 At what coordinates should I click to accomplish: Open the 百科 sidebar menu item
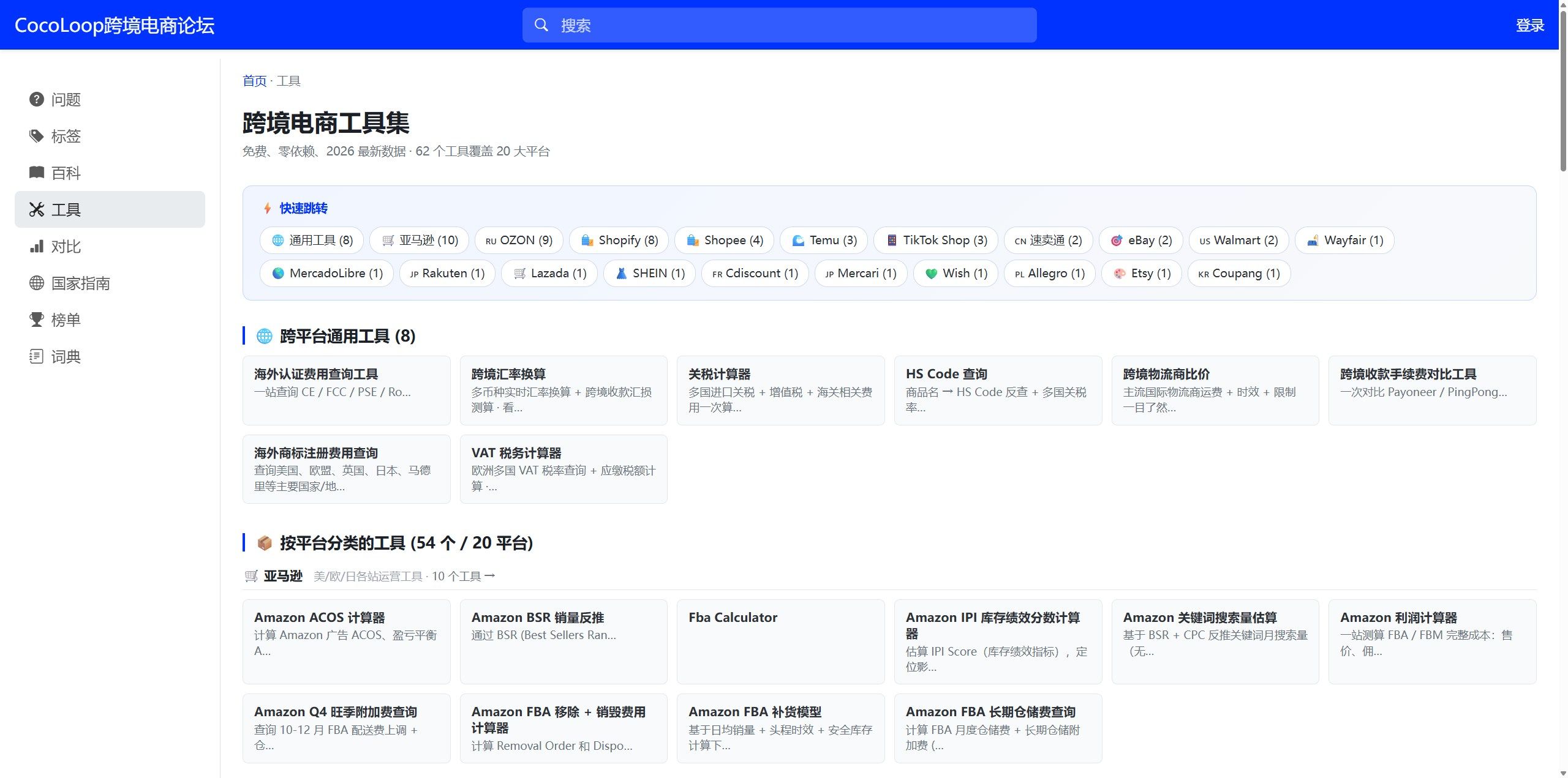pyautogui.click(x=110, y=173)
